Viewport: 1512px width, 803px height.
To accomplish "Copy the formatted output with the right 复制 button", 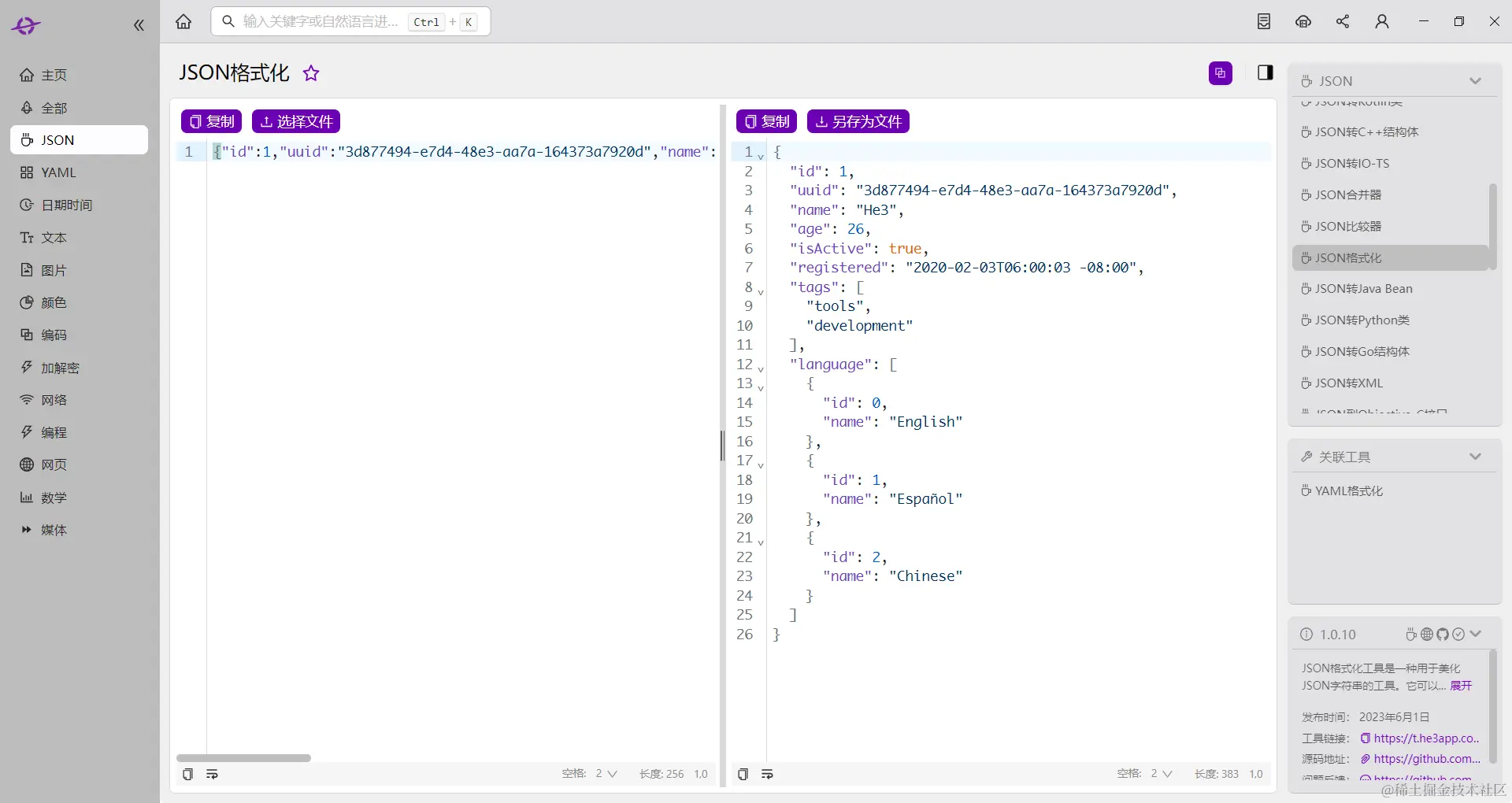I will click(x=766, y=121).
